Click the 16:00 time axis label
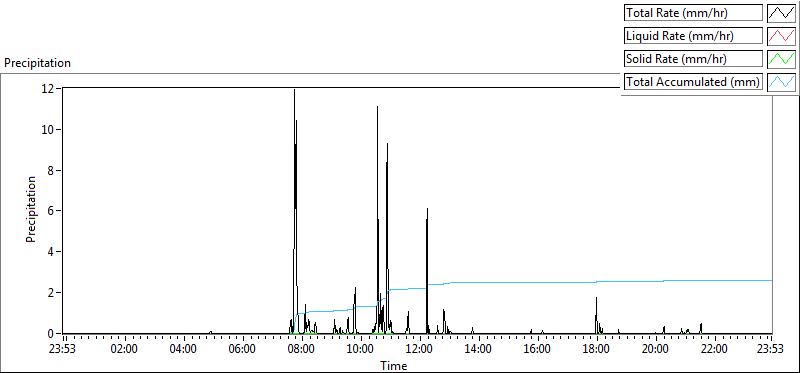 [x=537, y=350]
